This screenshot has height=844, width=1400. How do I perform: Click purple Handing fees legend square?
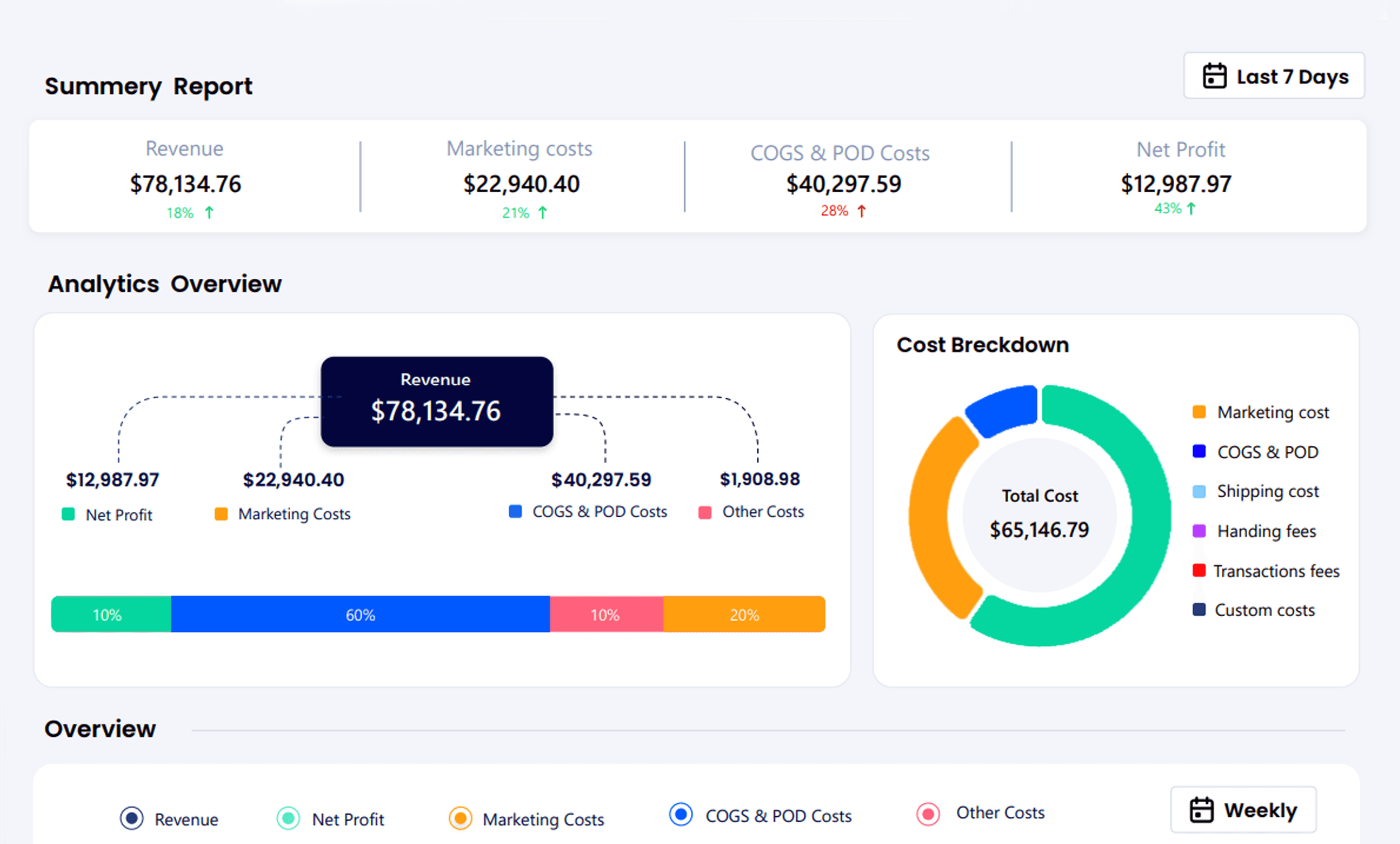(1199, 531)
